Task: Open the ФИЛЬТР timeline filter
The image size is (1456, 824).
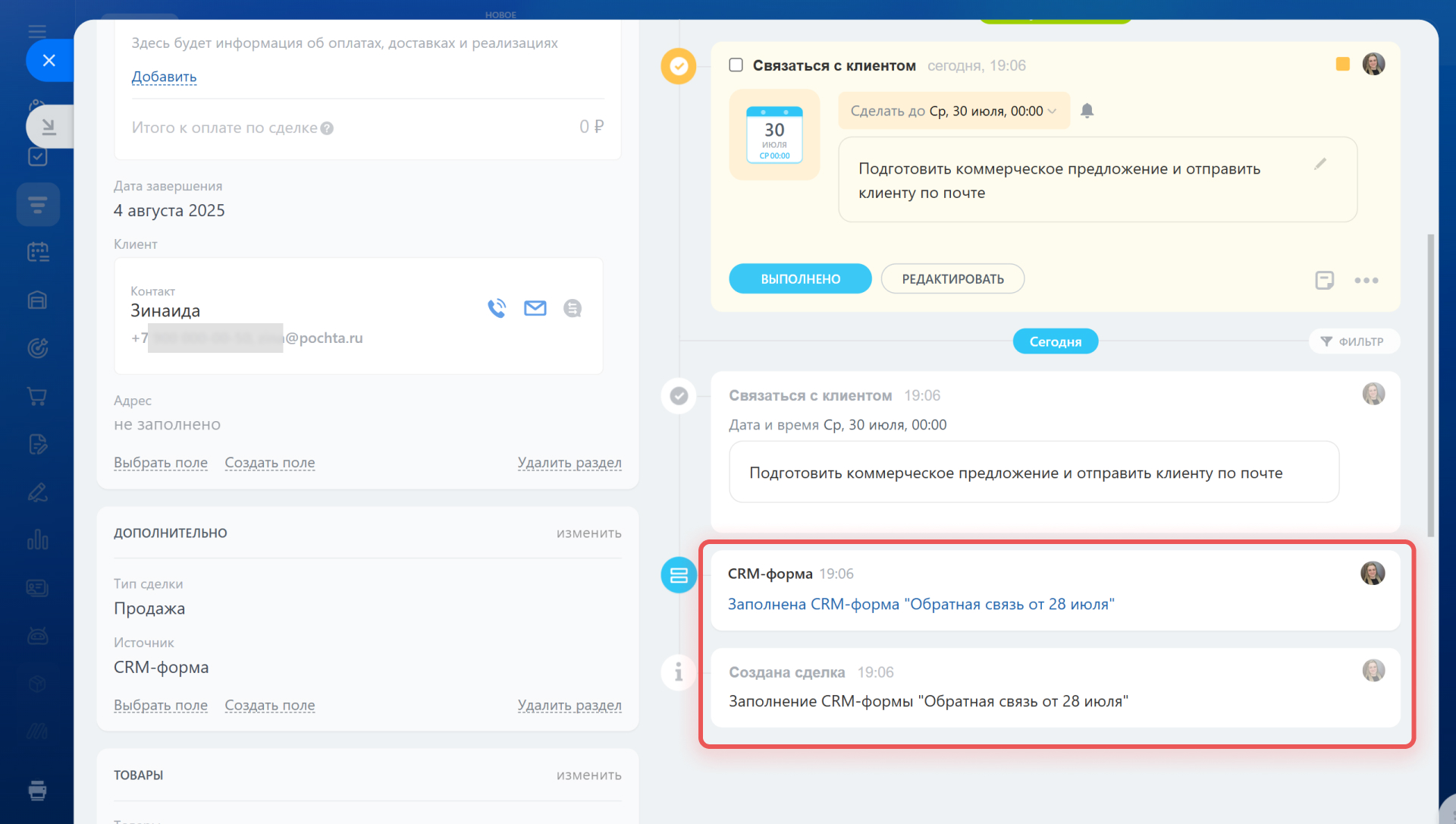Action: (x=1354, y=341)
